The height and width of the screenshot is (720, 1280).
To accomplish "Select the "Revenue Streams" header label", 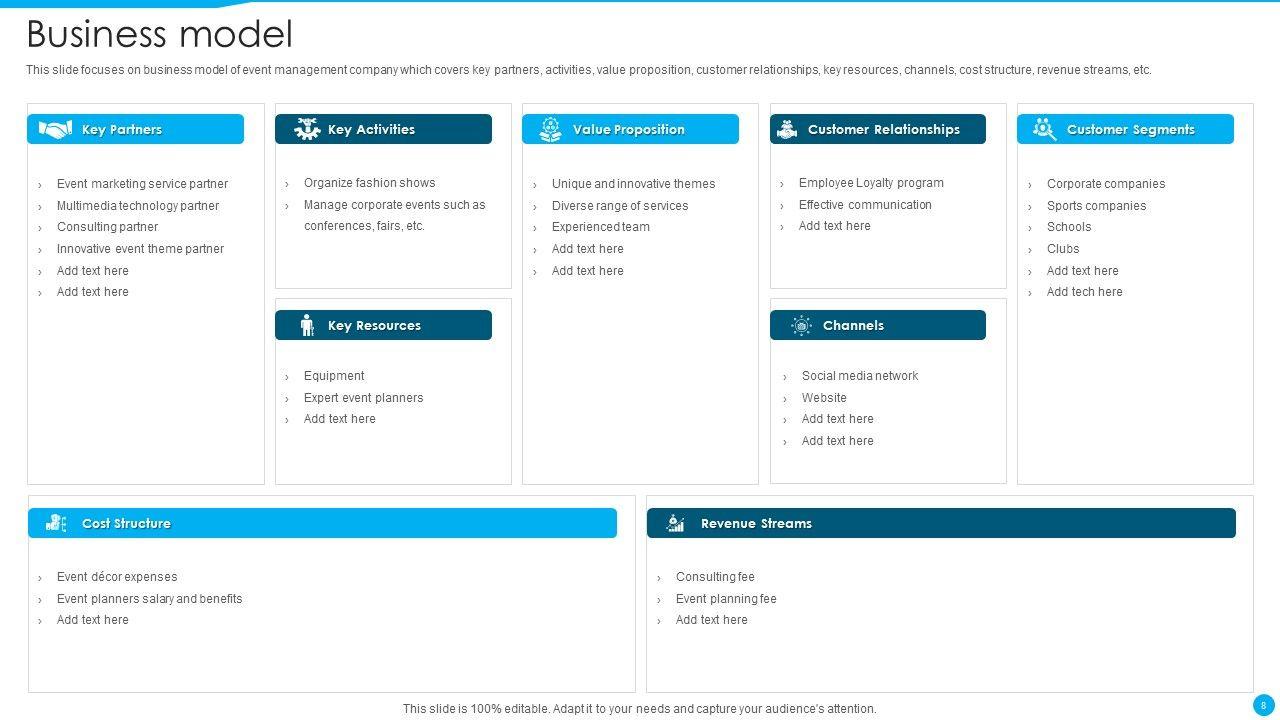I will tap(756, 523).
